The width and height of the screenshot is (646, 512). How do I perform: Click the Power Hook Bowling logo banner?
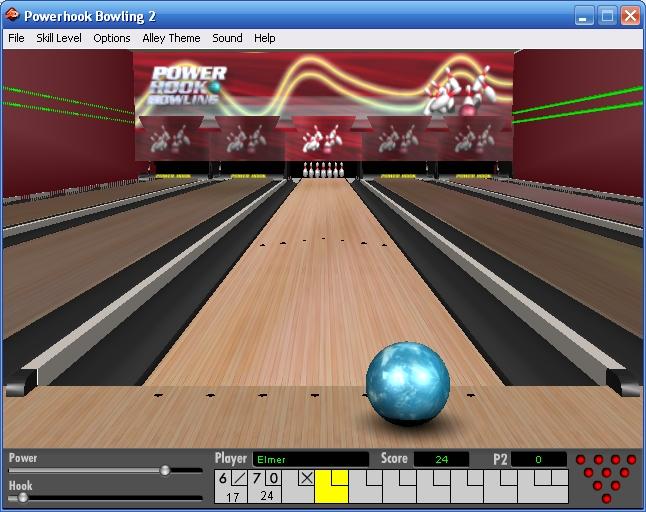click(x=188, y=86)
